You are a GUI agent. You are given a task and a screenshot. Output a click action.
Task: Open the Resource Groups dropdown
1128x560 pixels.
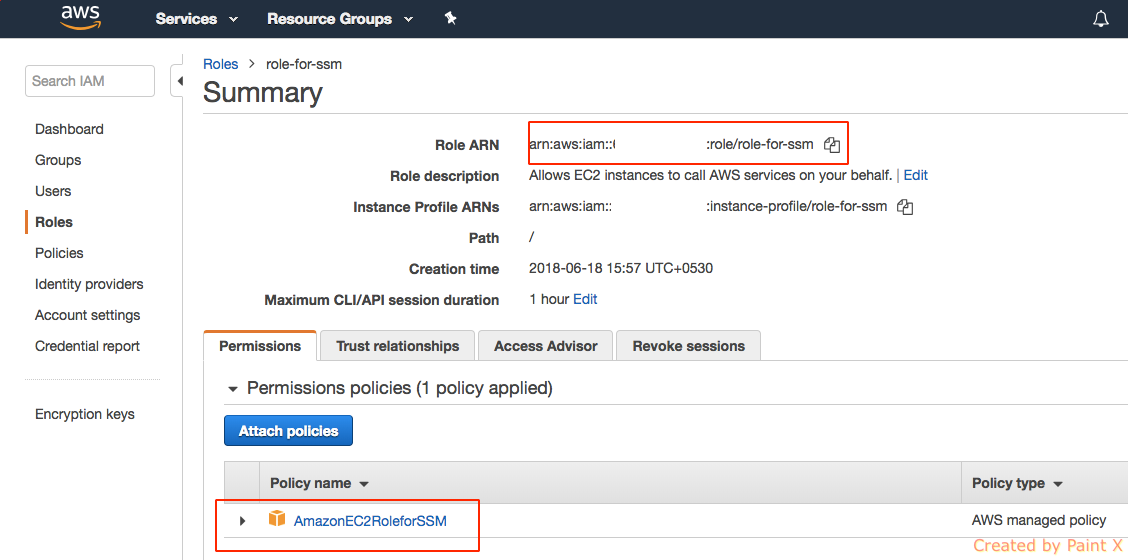point(340,19)
